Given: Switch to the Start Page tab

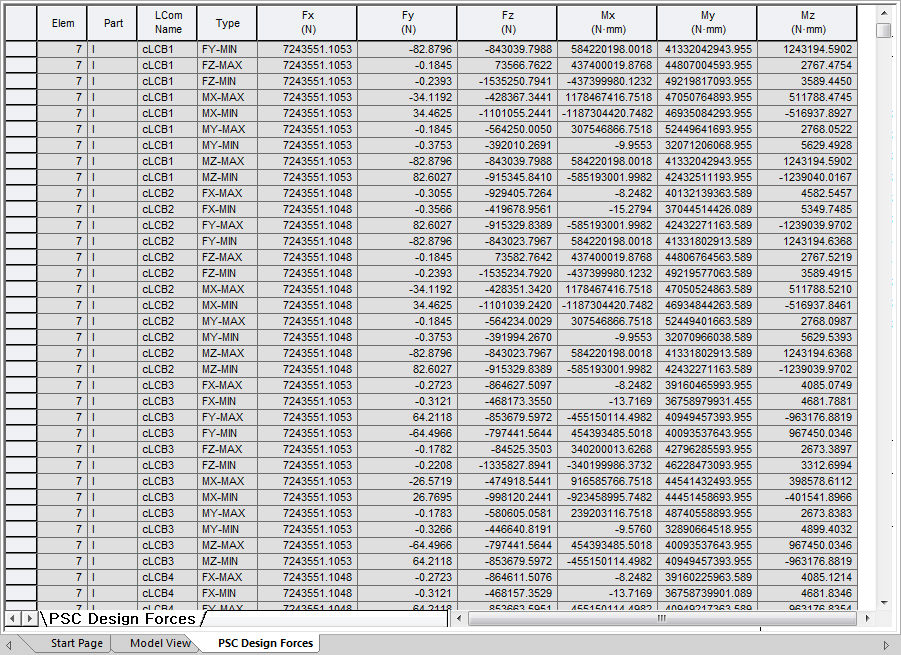Looking at the screenshot, I should pyautogui.click(x=77, y=643).
